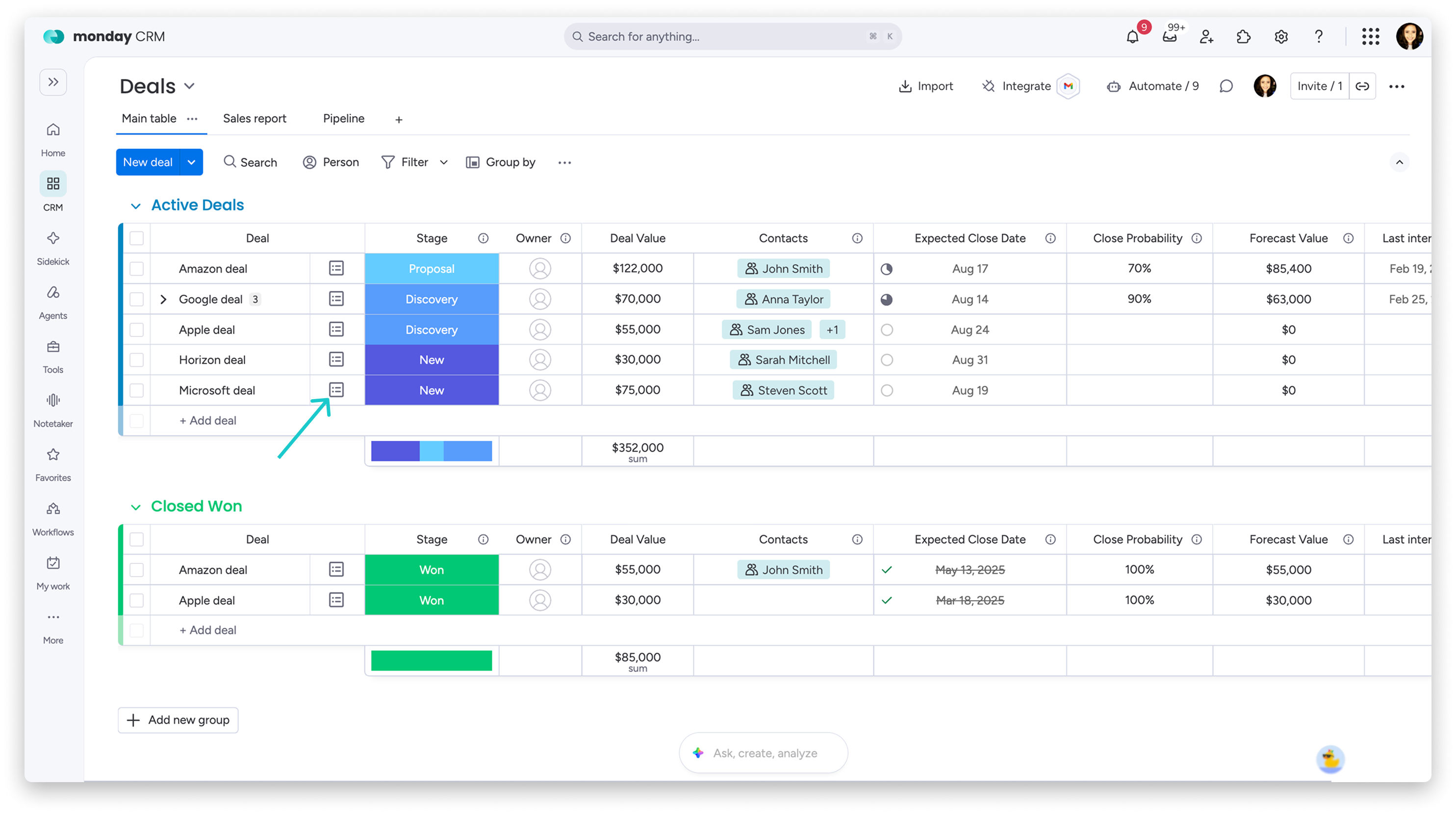Open the Deals board title dropdown
1456x814 pixels.
click(189, 86)
